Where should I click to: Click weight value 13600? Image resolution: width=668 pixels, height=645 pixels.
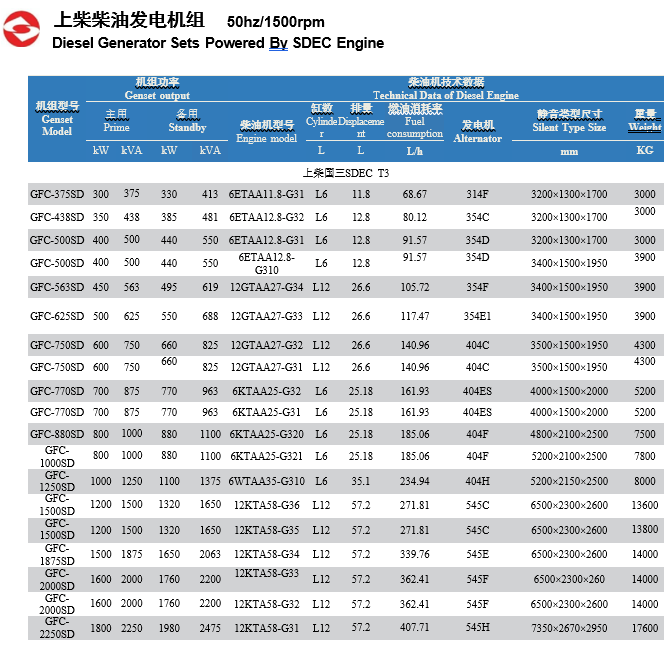click(645, 505)
